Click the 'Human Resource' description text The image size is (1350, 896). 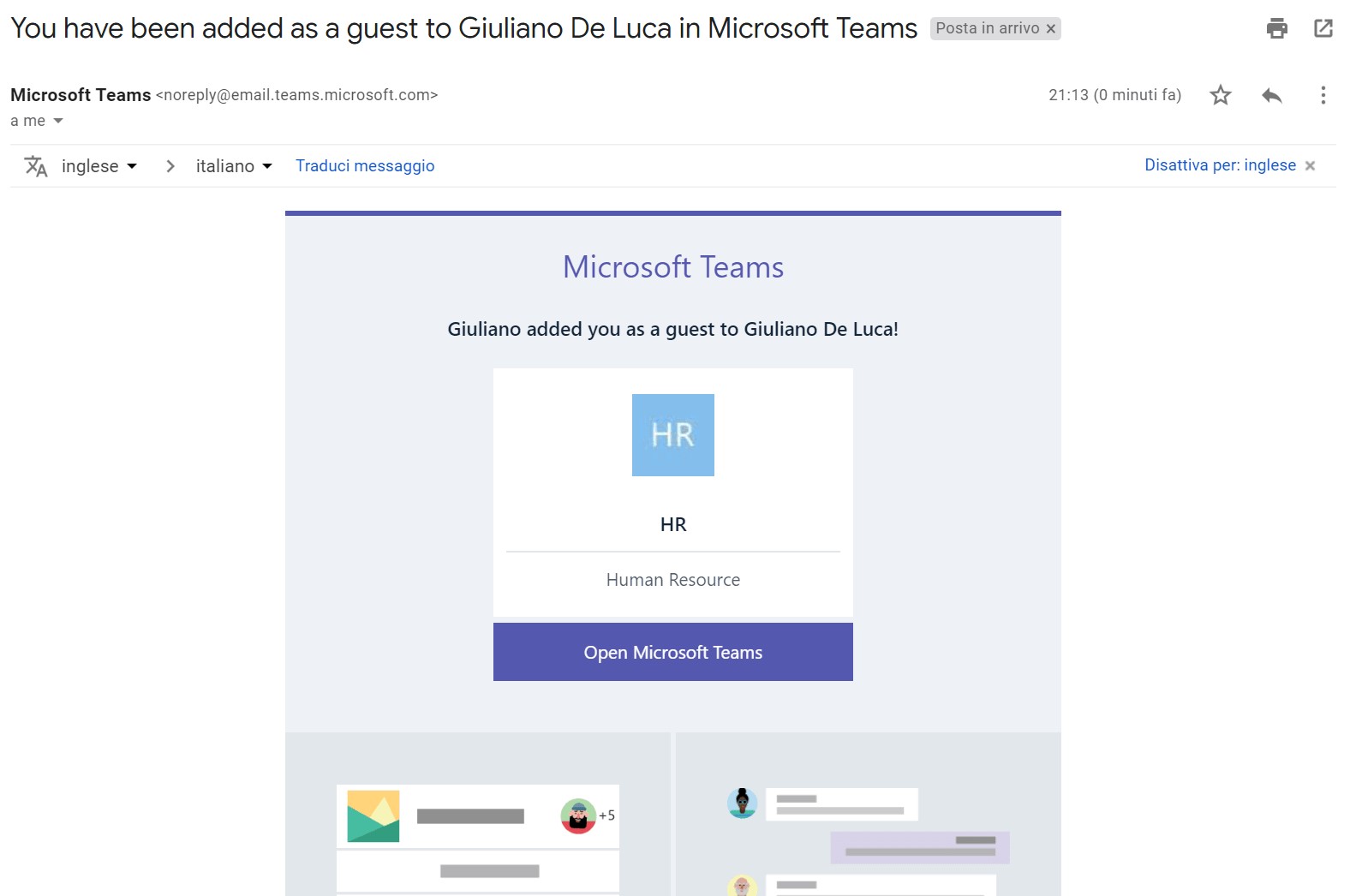(x=673, y=580)
